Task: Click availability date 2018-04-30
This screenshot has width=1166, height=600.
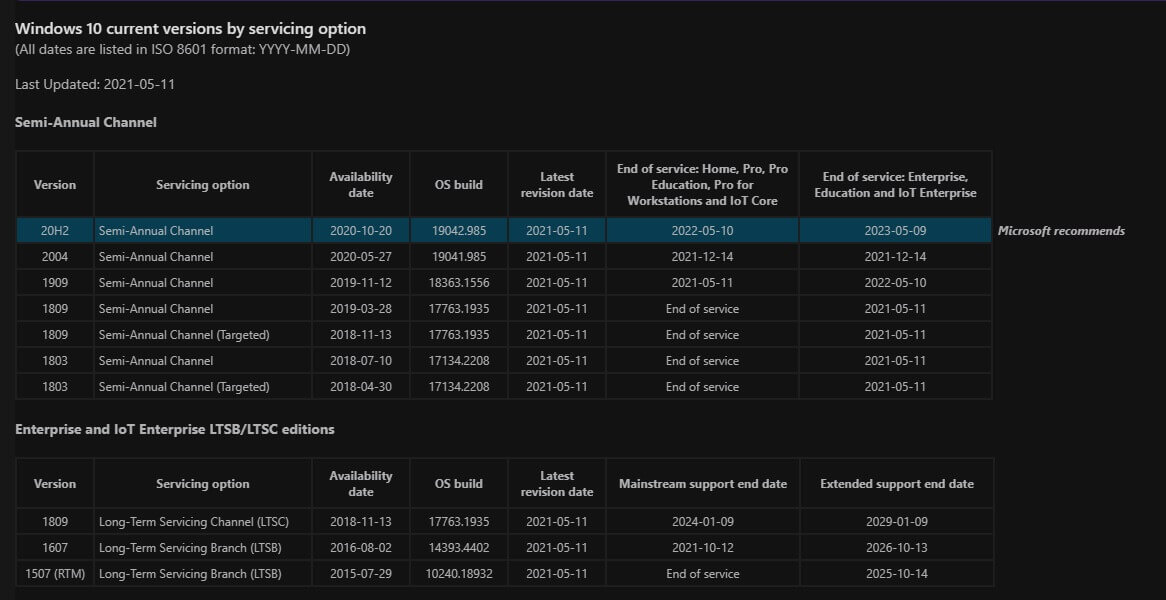Action: coord(361,387)
